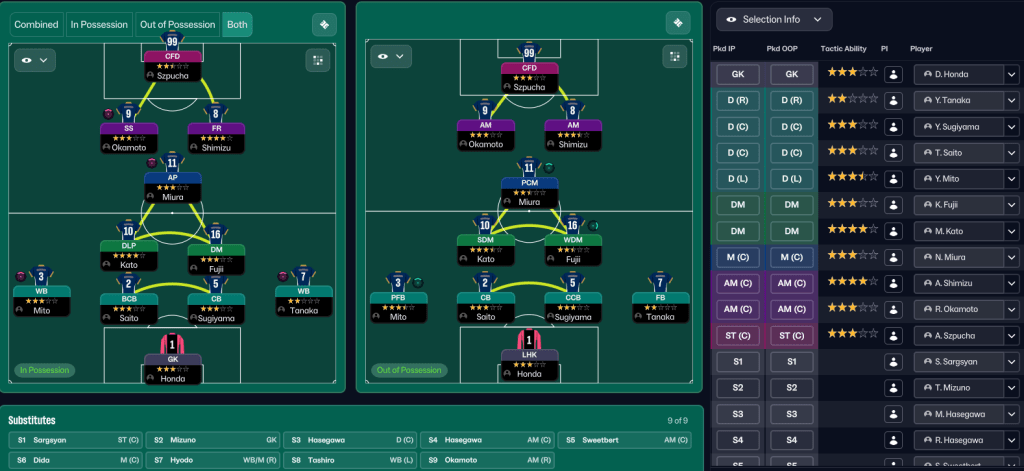Open player instructions icon for N. Miura
The image size is (1024, 471).
click(893, 256)
